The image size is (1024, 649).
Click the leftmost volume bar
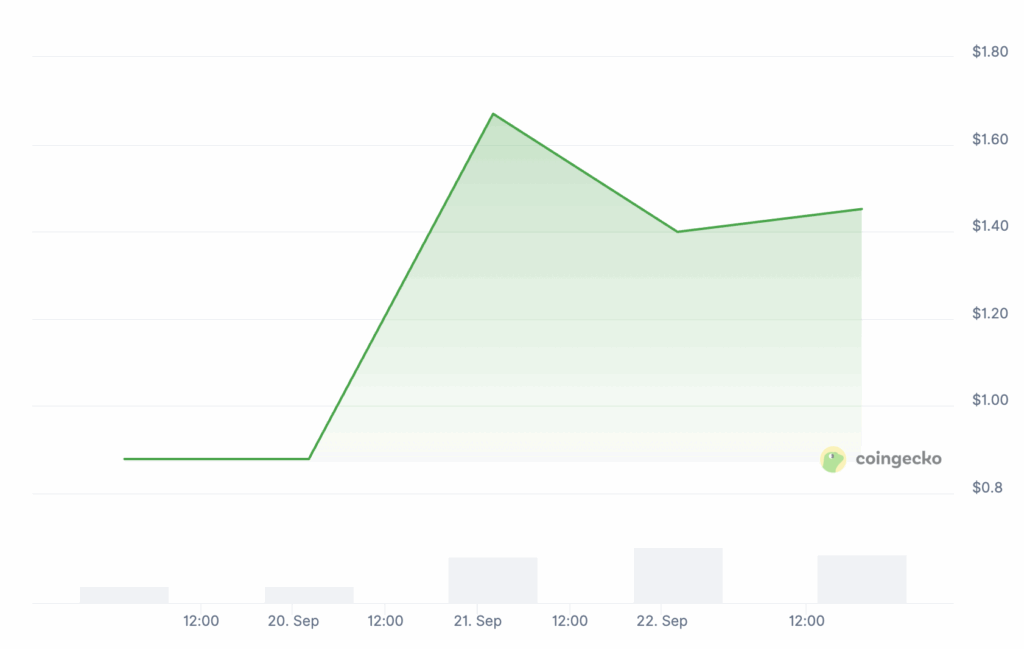124,595
